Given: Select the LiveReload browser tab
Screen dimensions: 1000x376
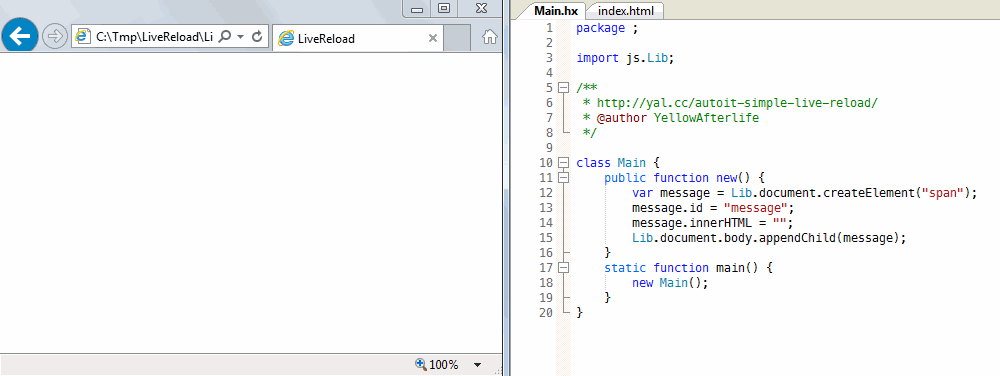Looking at the screenshot, I should pos(357,38).
